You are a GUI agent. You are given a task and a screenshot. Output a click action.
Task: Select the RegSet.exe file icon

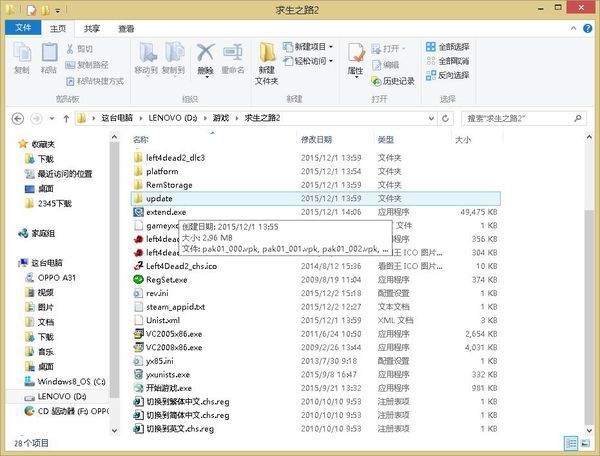click(x=138, y=280)
